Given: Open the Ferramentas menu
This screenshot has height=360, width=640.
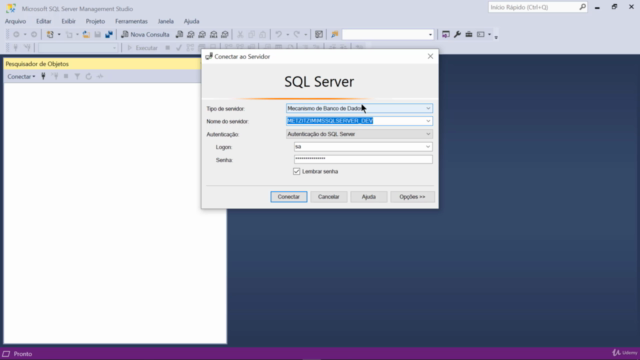Looking at the screenshot, I should (x=131, y=21).
